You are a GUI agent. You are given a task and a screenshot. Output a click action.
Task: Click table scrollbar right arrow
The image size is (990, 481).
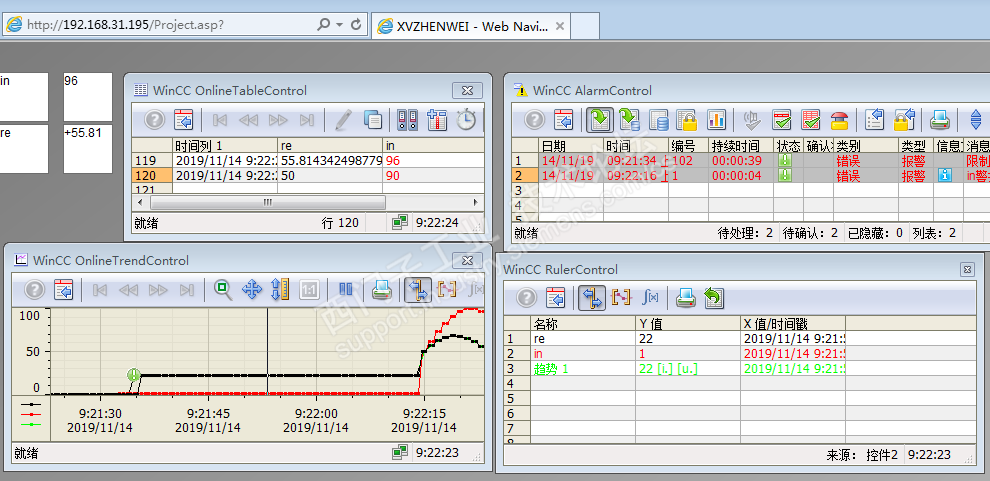pyautogui.click(x=475, y=202)
